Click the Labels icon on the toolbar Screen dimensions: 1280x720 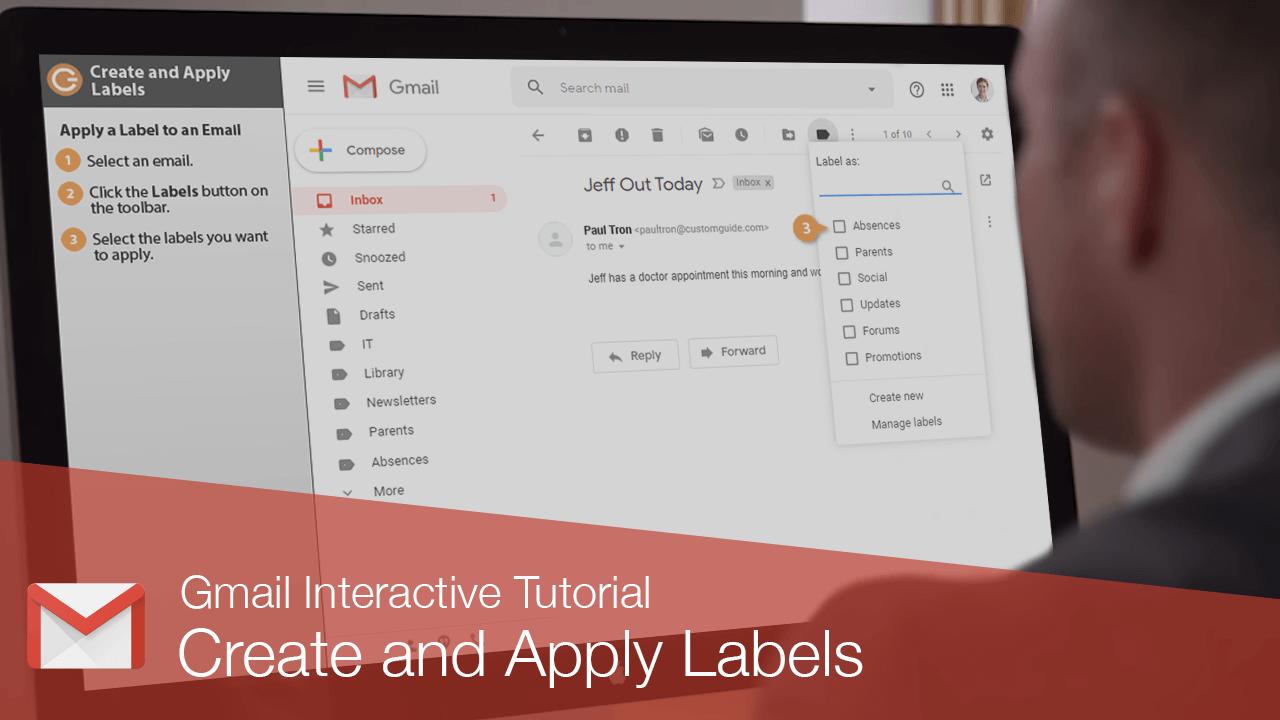click(822, 132)
